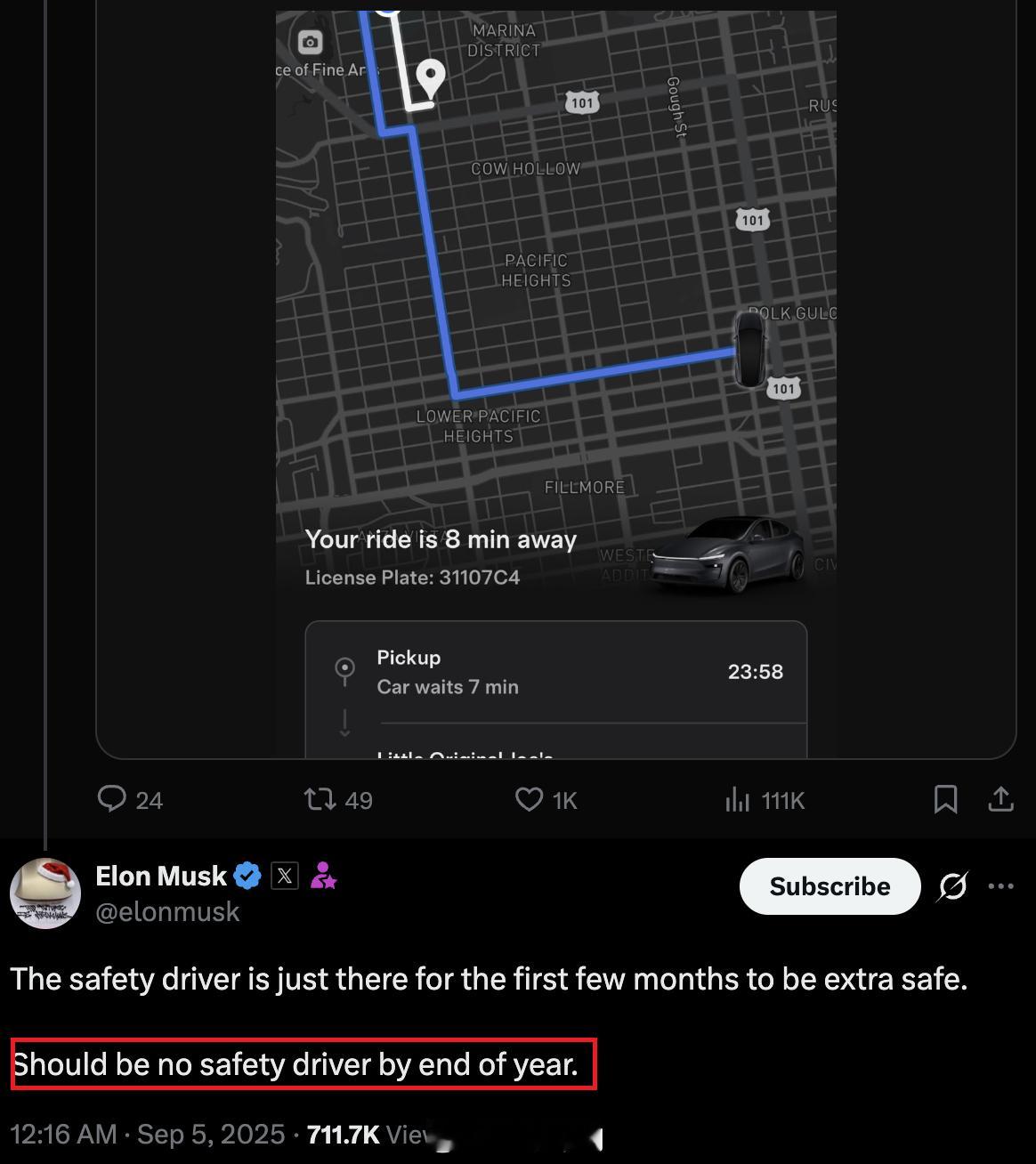
Task: Repost the post with 49 reposts
Action: point(320,799)
